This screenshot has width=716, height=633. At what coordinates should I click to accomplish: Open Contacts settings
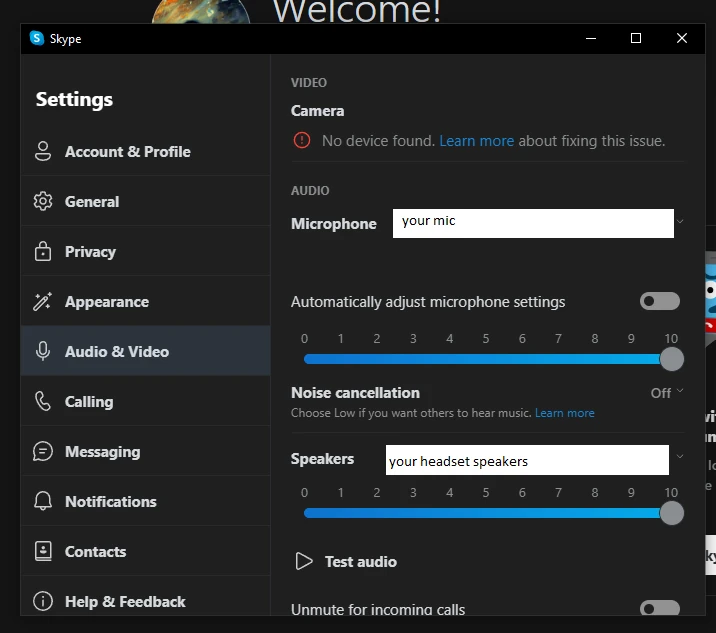point(146,551)
